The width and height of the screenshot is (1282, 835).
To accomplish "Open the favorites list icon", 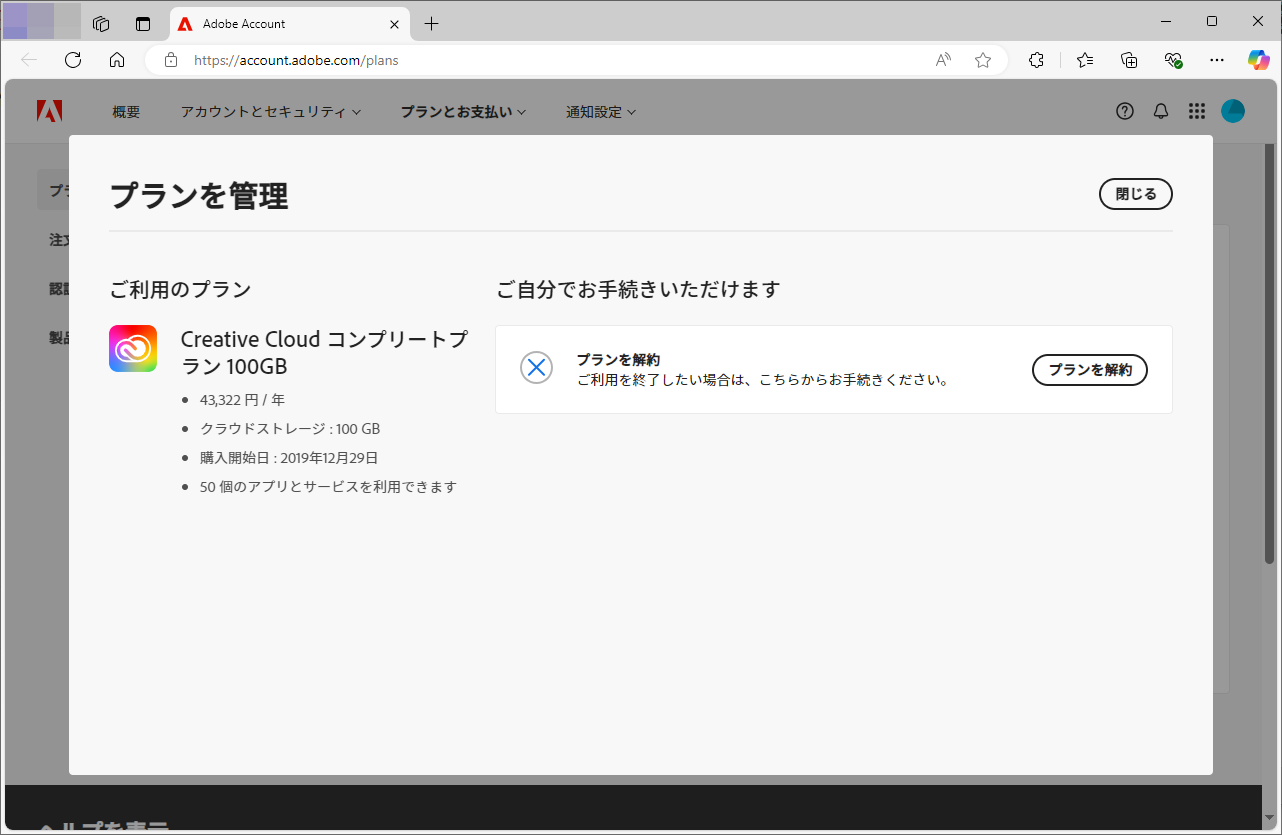I will 1085,60.
